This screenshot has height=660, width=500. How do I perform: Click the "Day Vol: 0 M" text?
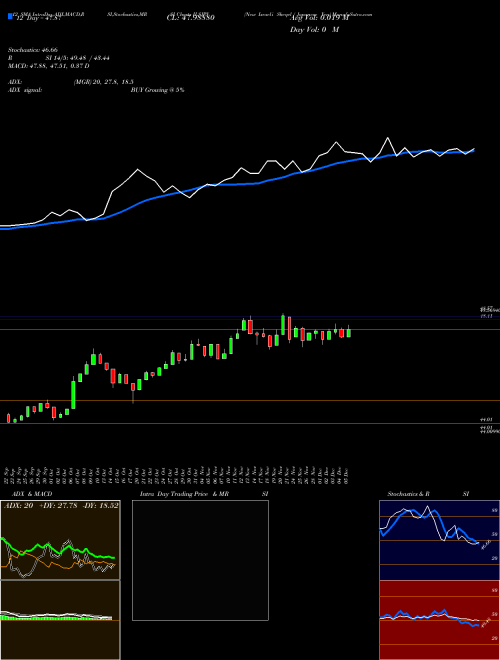pos(314,29)
